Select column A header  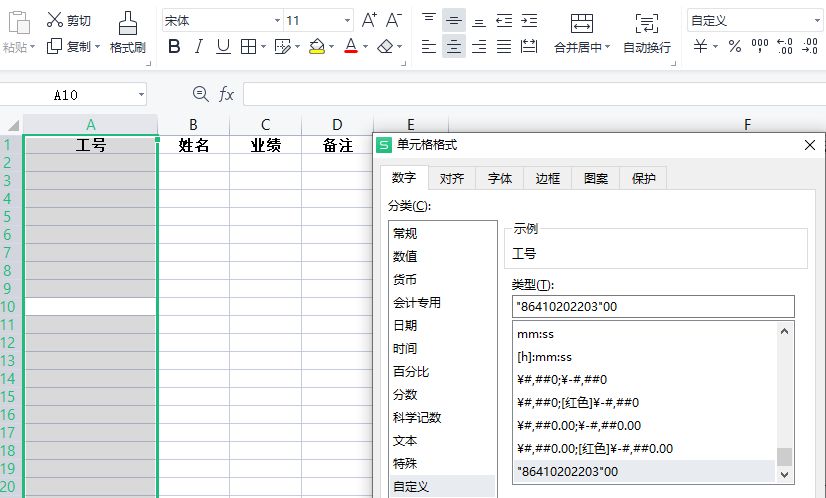click(x=91, y=125)
